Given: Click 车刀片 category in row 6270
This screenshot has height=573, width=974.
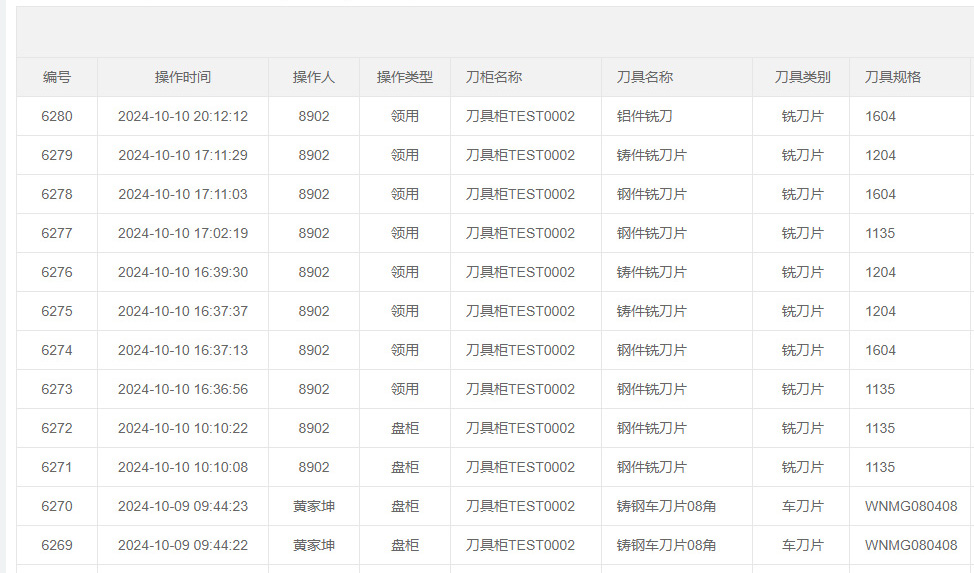Looking at the screenshot, I should pyautogui.click(x=802, y=507).
